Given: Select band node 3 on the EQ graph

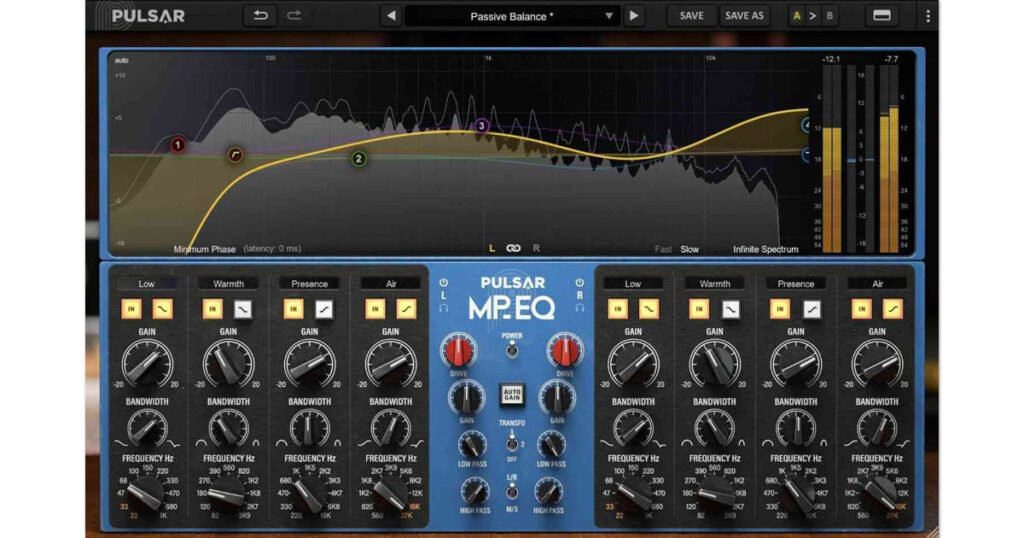Looking at the screenshot, I should pyautogui.click(x=481, y=125).
